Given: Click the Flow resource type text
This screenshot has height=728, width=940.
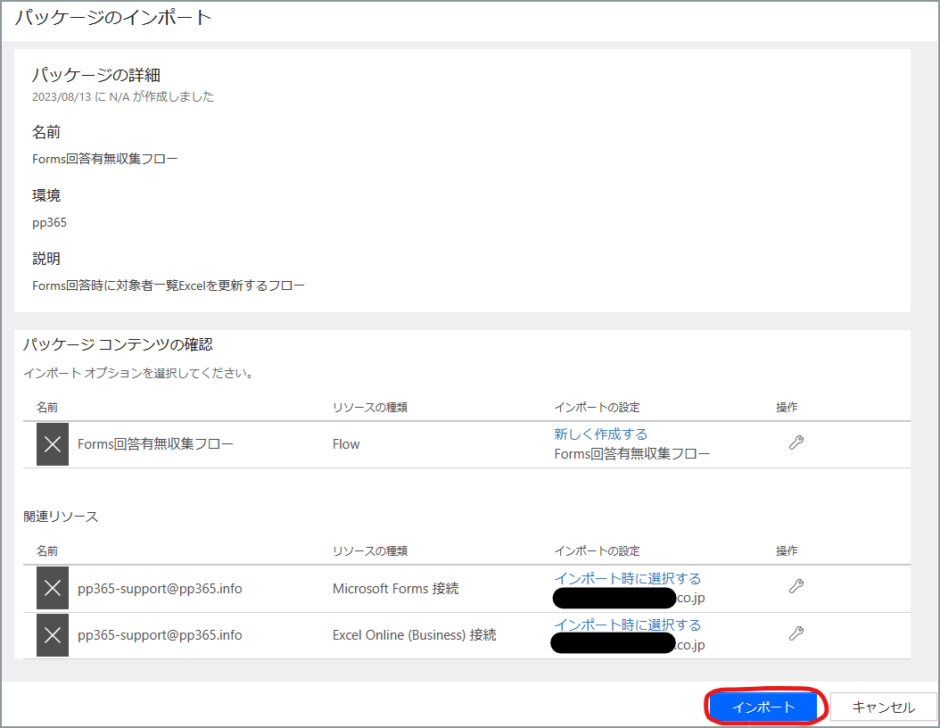Looking at the screenshot, I should pyautogui.click(x=346, y=444).
